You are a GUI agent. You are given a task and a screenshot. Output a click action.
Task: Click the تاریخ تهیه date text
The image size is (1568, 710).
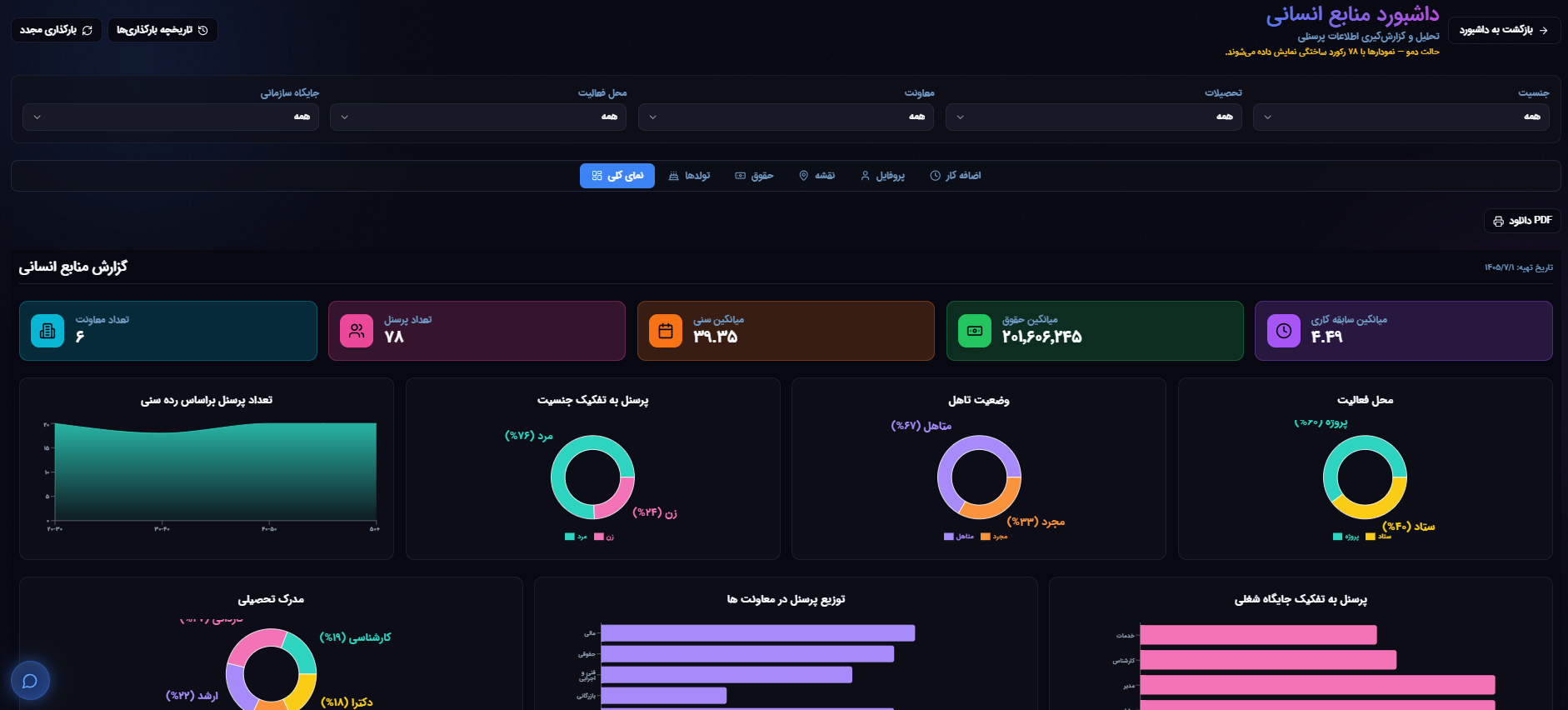tap(1518, 267)
